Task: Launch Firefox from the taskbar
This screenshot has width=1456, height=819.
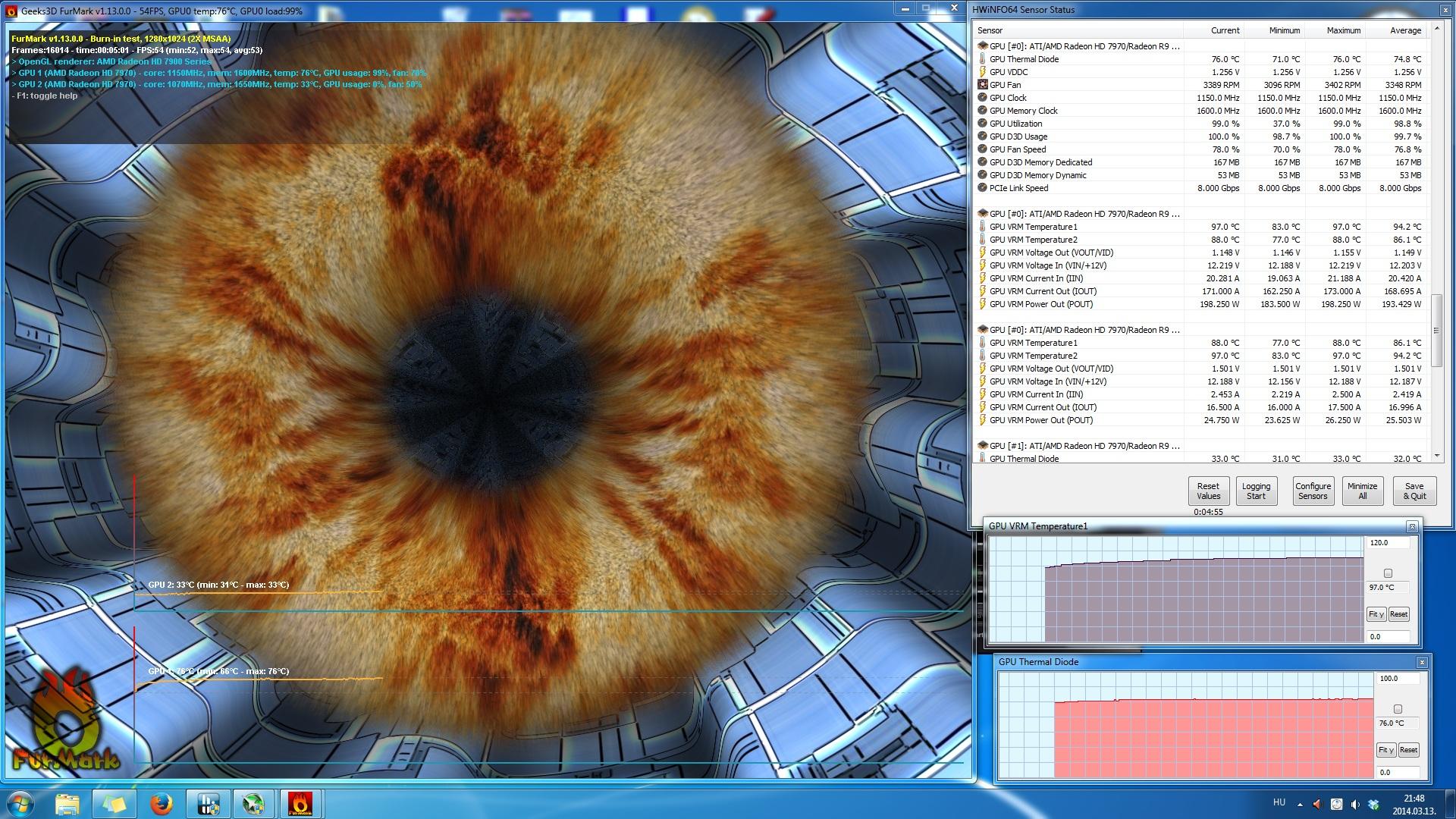Action: click(160, 804)
